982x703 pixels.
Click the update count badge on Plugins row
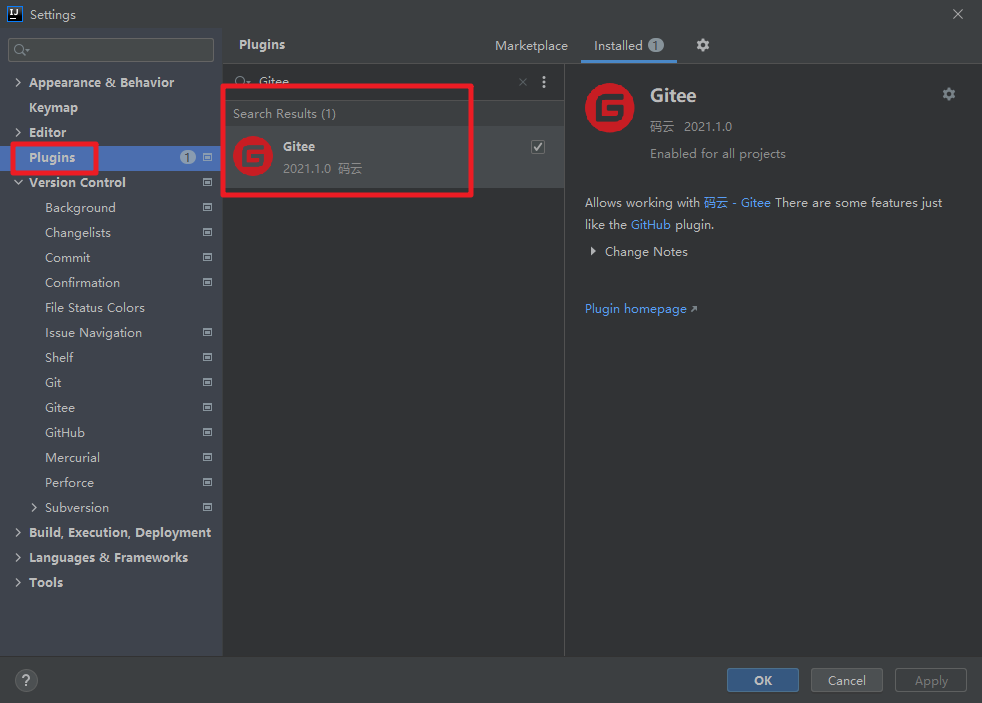click(x=187, y=157)
